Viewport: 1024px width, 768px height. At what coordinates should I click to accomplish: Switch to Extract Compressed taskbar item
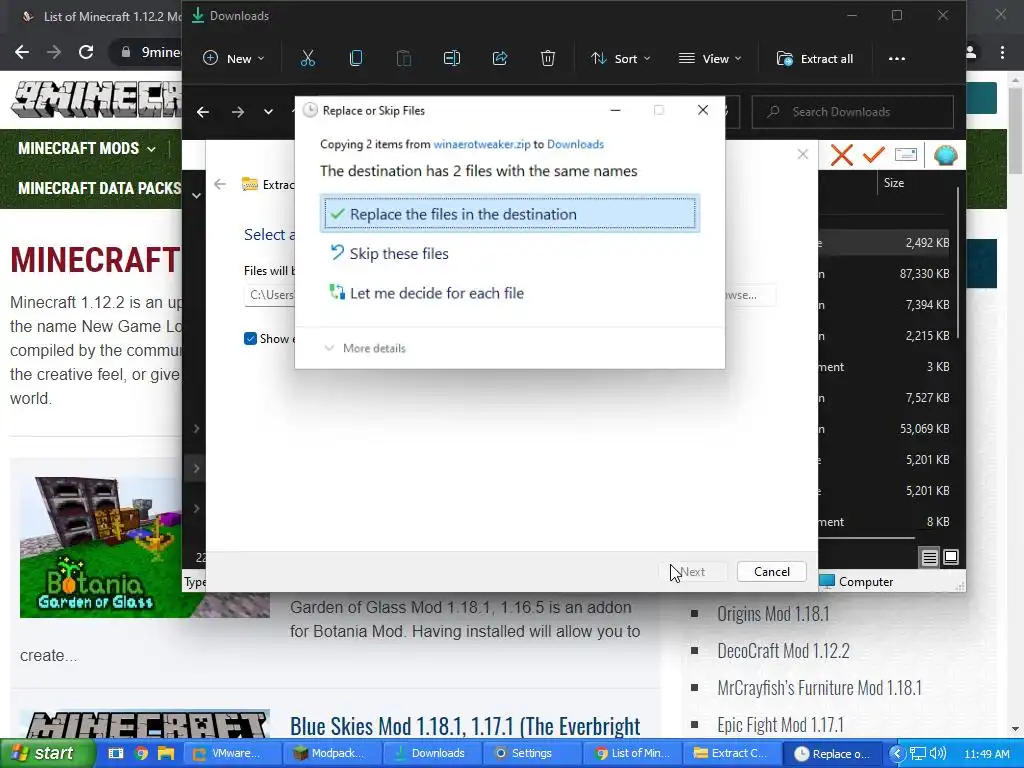pyautogui.click(x=731, y=753)
